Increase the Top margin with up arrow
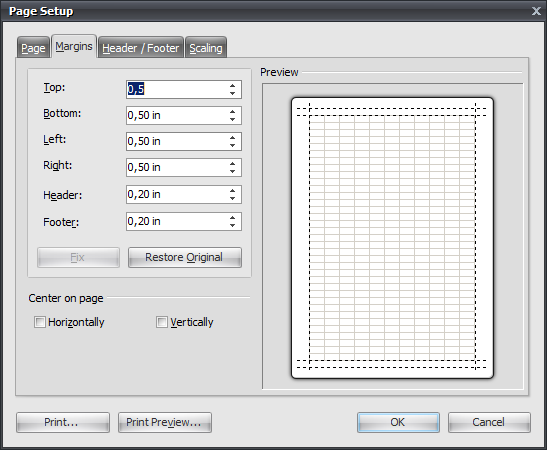The image size is (547, 450). click(233, 85)
